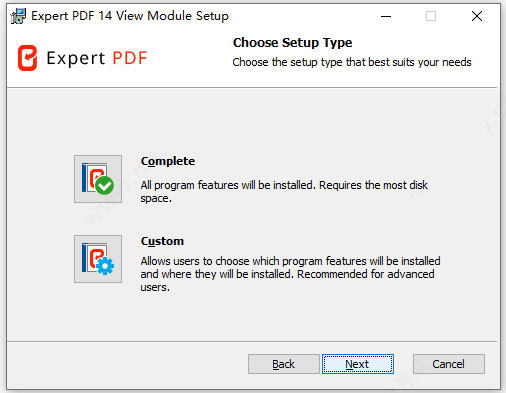This screenshot has width=506, height=393.
Task: Click the blue gear on Custom icon
Action: (105, 266)
